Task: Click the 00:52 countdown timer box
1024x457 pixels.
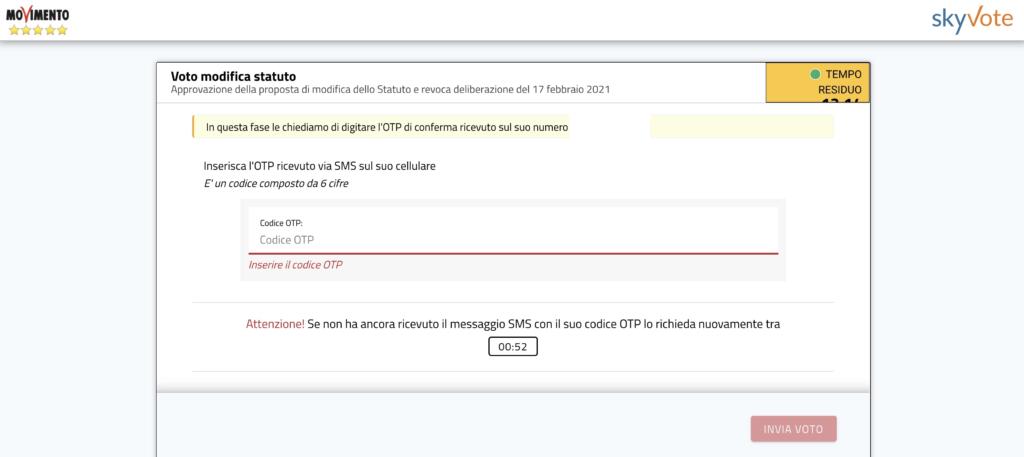Action: pyautogui.click(x=513, y=347)
